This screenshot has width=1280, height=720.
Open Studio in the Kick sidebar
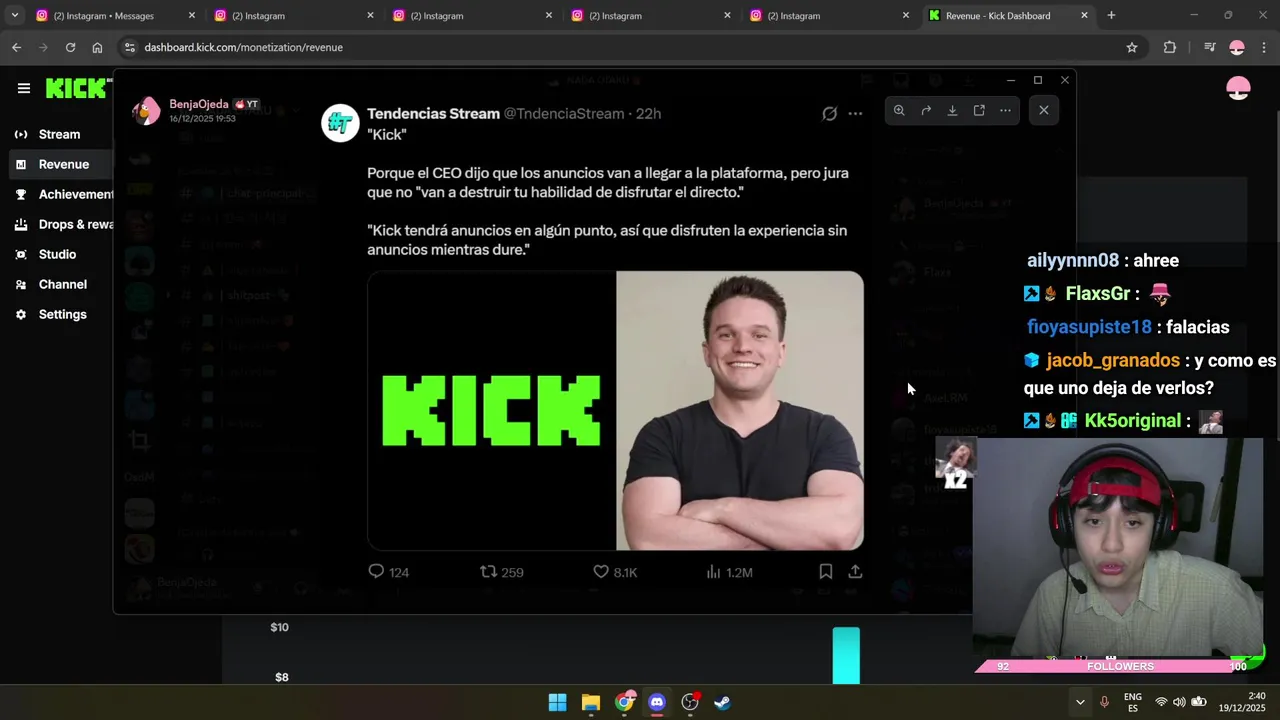[58, 254]
